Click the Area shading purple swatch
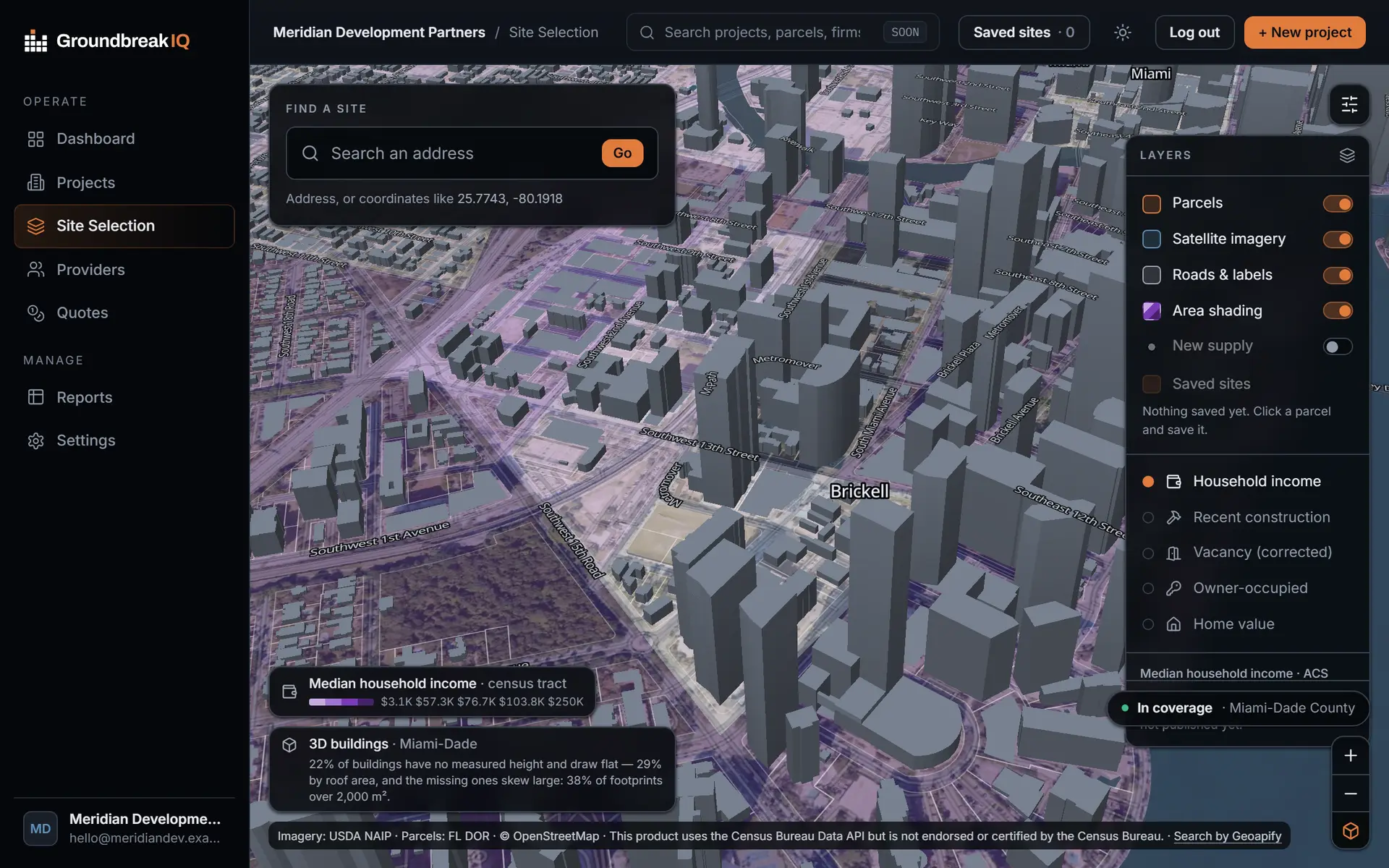Image resolution: width=1389 pixels, height=868 pixels. pyautogui.click(x=1151, y=311)
